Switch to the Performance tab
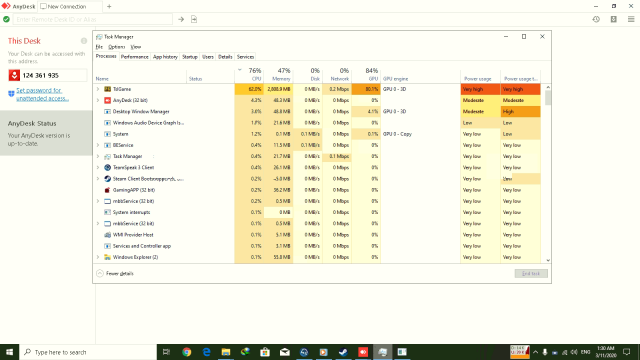Screen dimensions: 640x360 [x=134, y=57]
